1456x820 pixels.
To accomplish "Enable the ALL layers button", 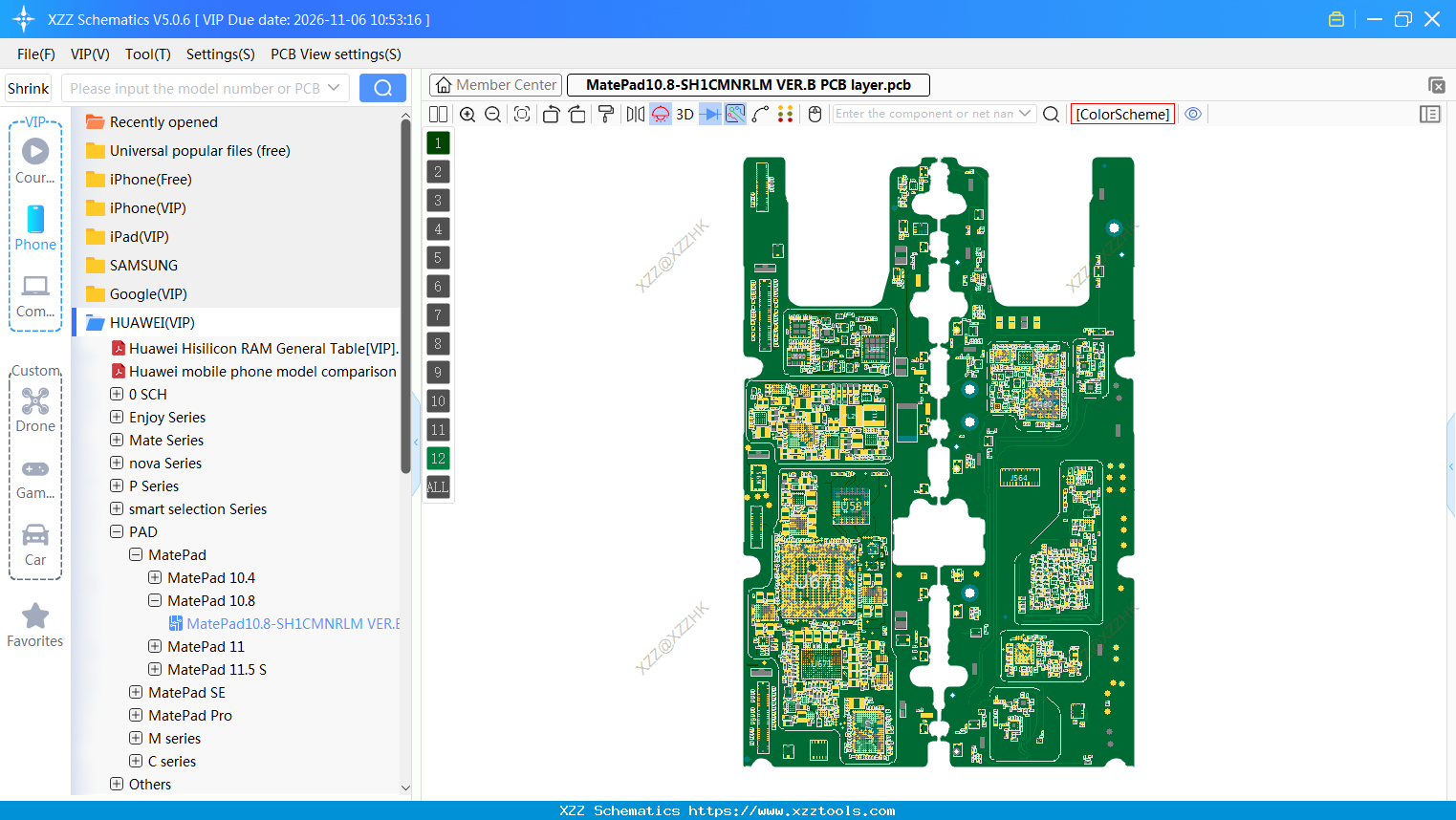I will (437, 487).
